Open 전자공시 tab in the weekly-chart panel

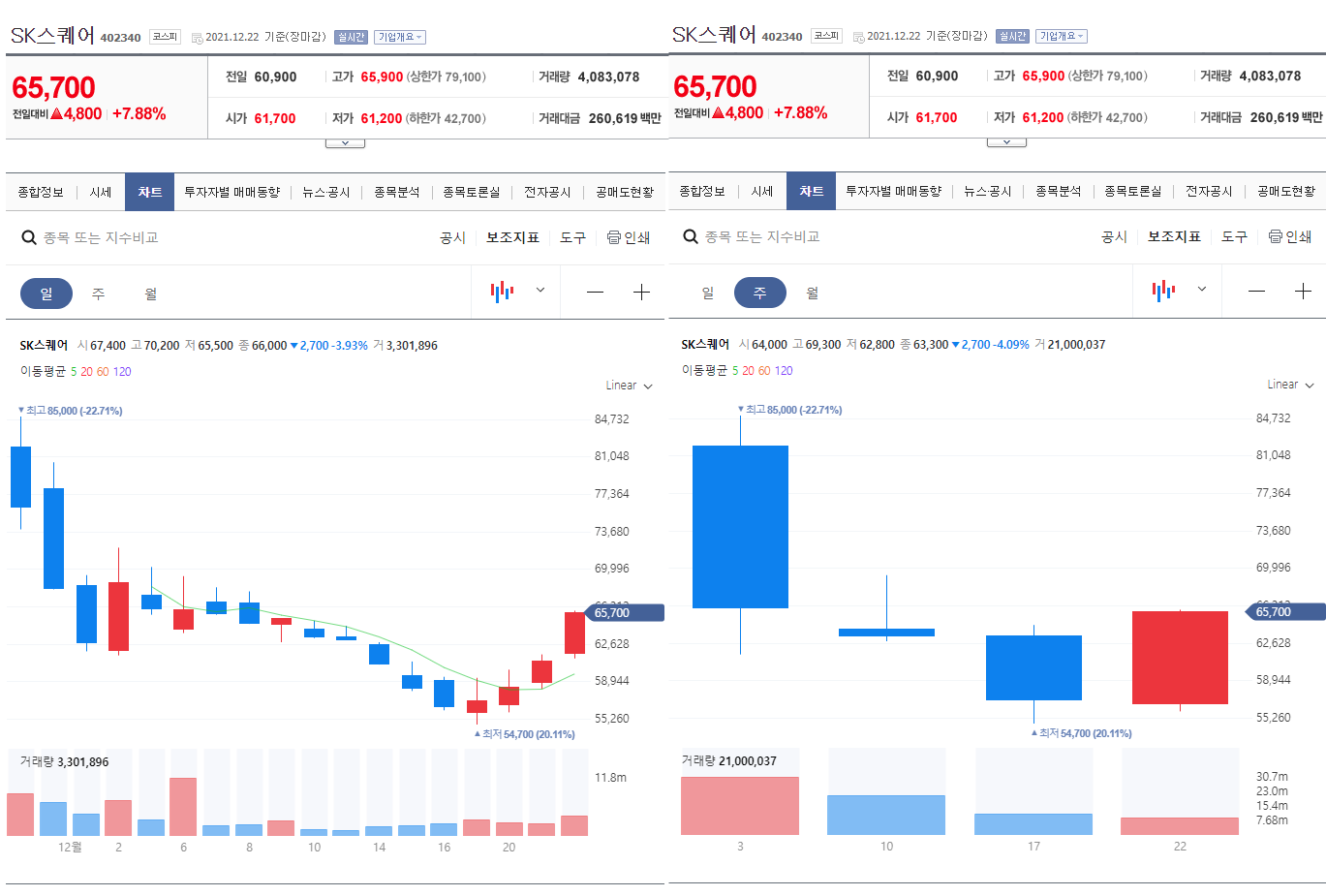(1209, 192)
